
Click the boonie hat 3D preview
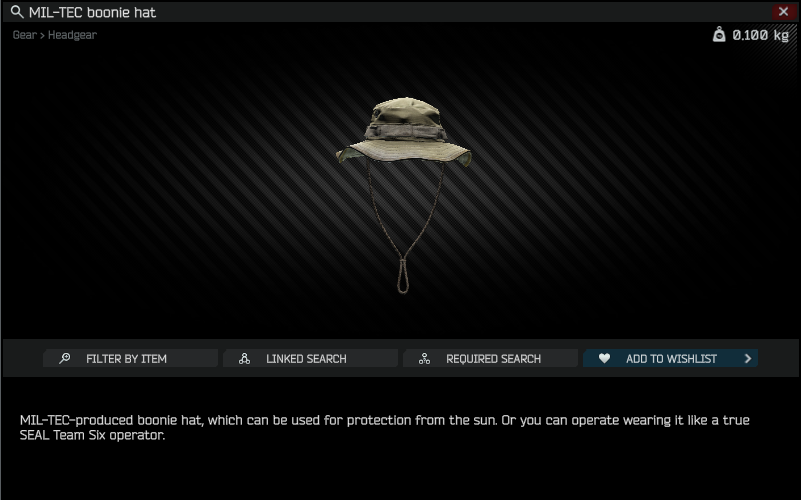tap(403, 195)
